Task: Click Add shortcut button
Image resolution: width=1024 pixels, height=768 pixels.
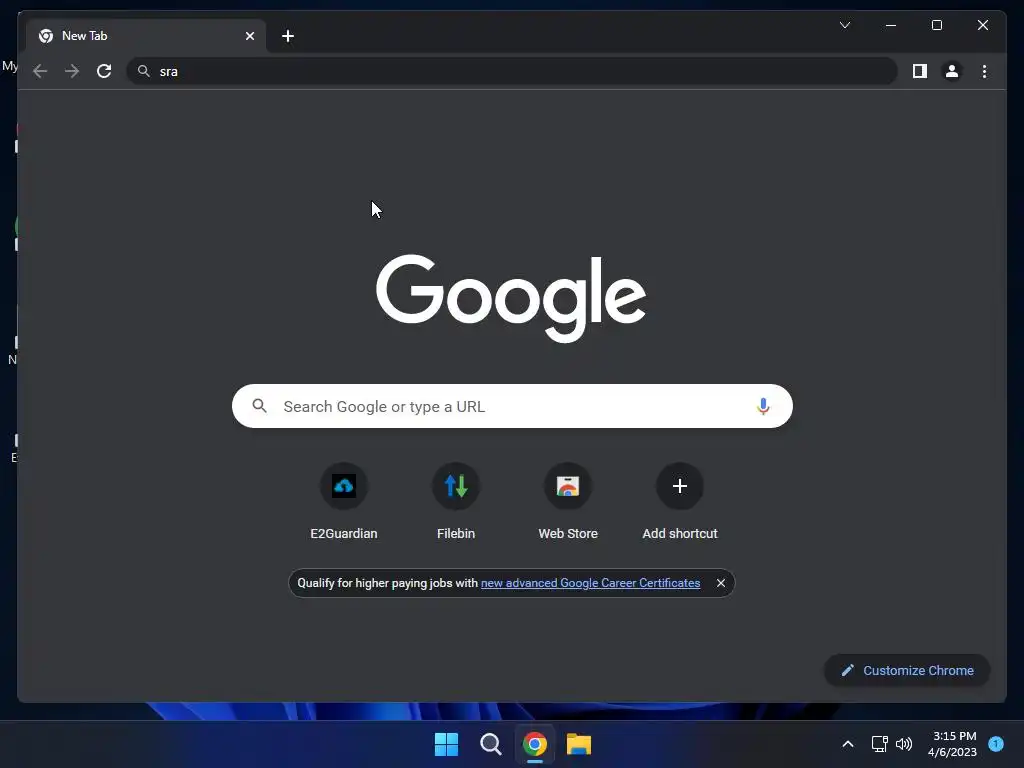Action: (680, 502)
